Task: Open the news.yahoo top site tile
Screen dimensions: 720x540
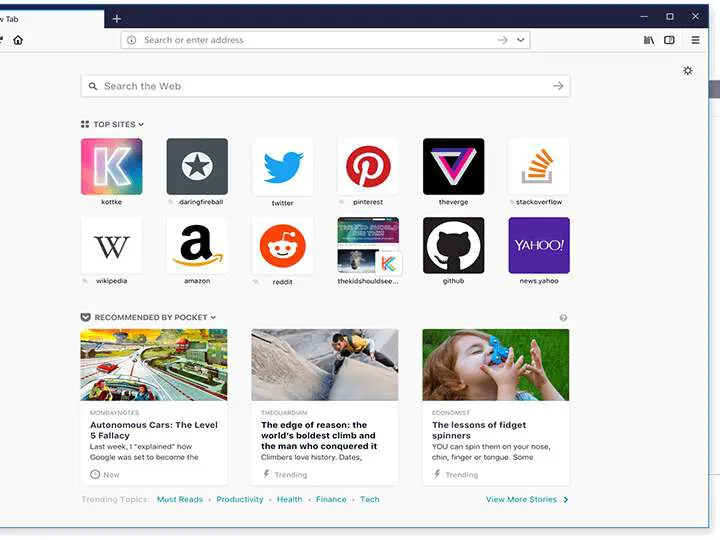Action: click(539, 246)
